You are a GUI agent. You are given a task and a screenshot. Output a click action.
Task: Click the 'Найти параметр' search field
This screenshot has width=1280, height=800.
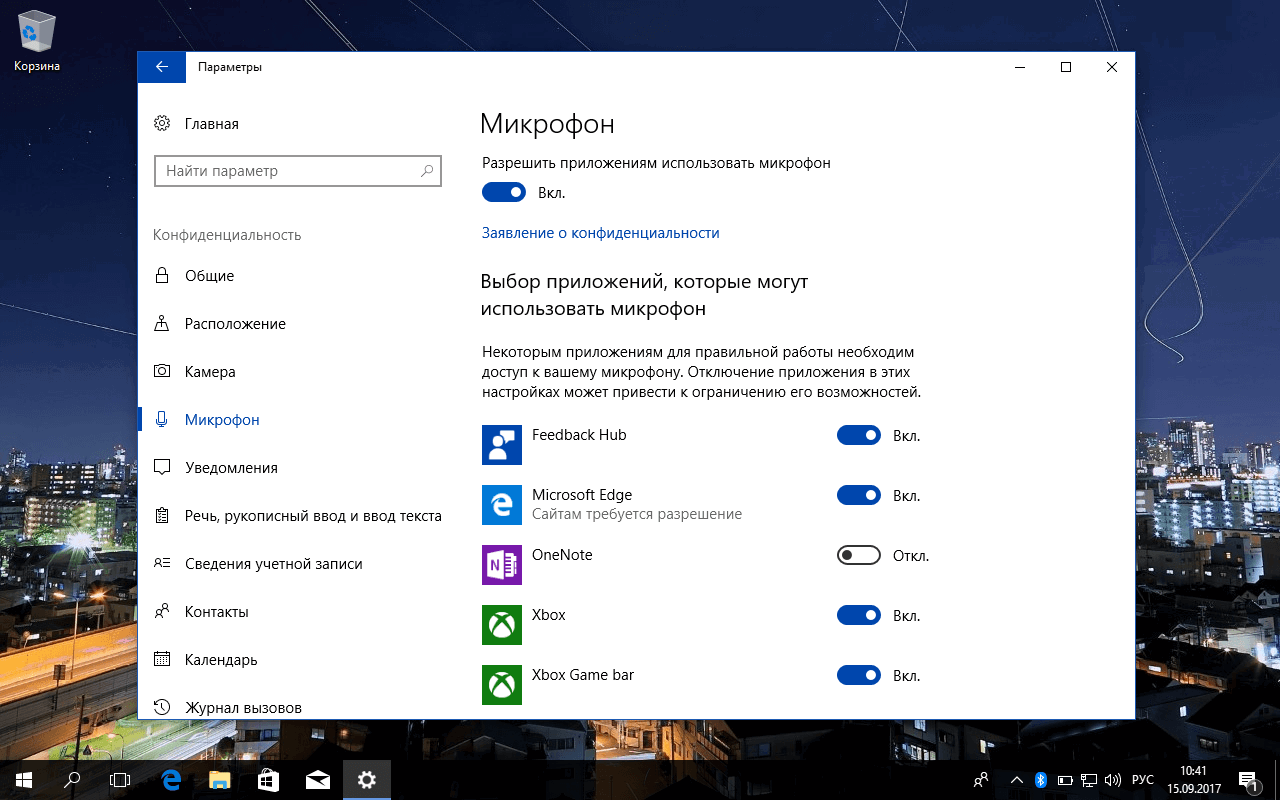pos(297,171)
